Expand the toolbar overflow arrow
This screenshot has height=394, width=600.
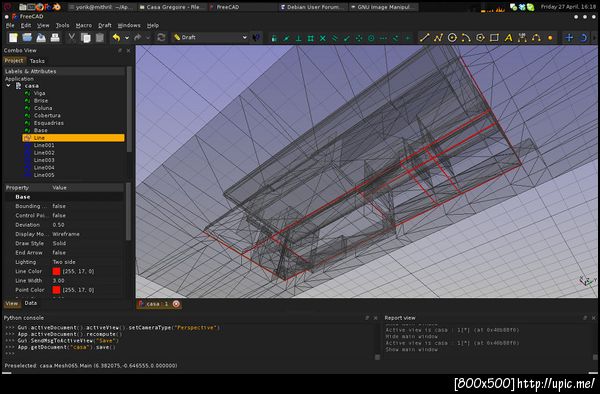594,37
